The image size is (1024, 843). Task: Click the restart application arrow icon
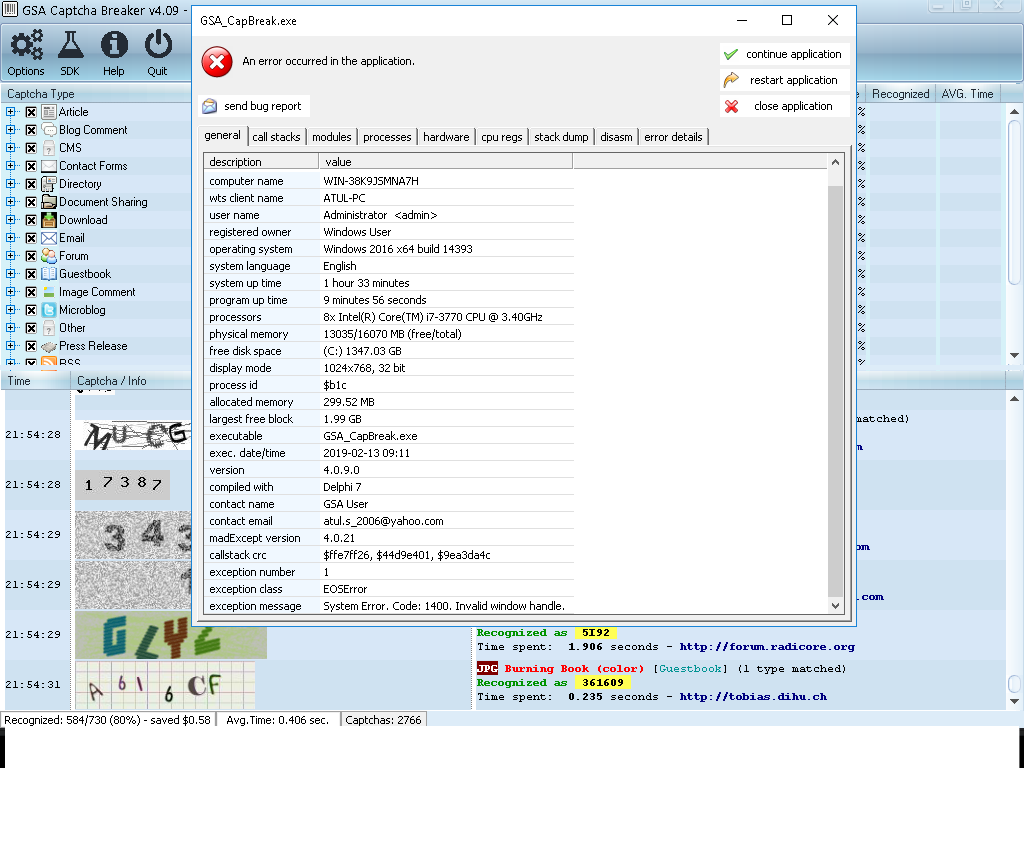(731, 80)
